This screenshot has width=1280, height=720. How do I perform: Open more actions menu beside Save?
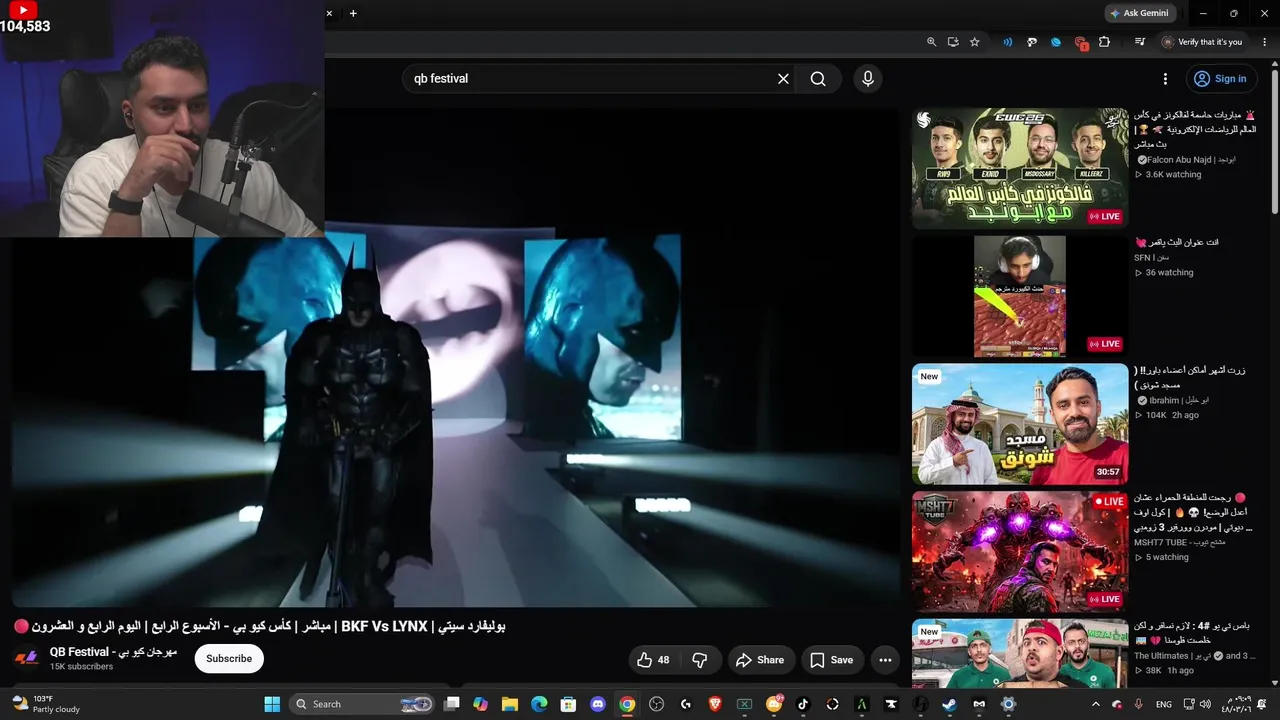coord(885,660)
